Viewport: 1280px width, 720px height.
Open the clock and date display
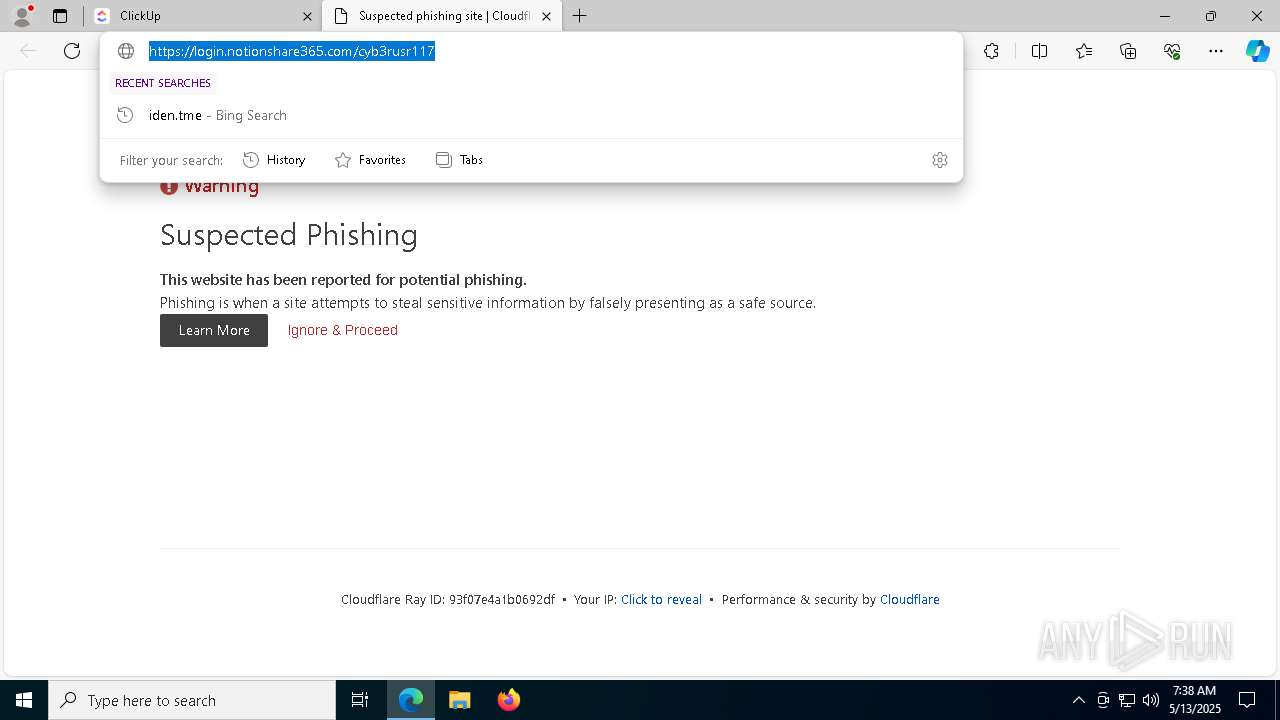pyautogui.click(x=1194, y=700)
